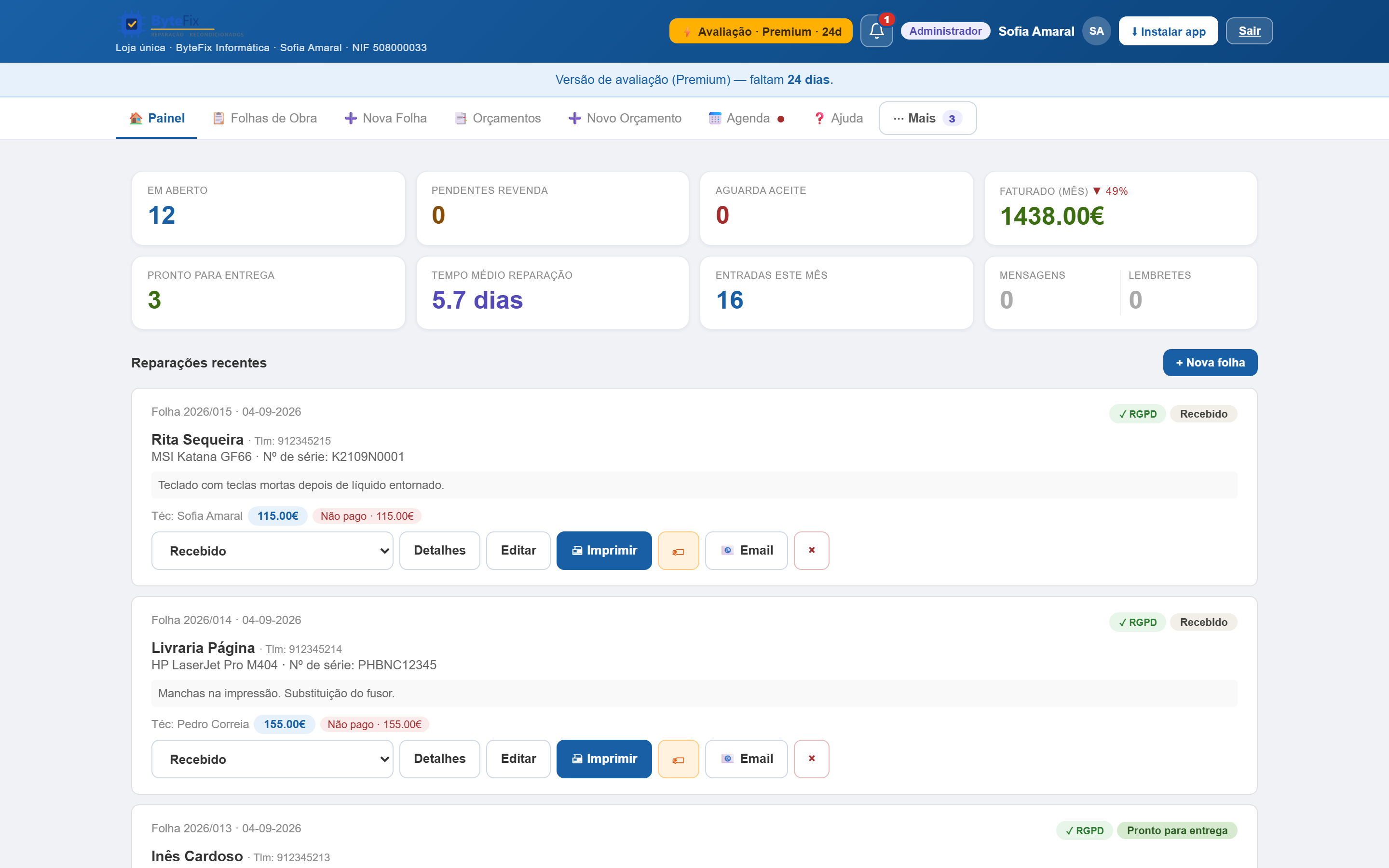Send Email for Livraria Página folha
The height and width of the screenshot is (868, 1389).
pos(746,759)
